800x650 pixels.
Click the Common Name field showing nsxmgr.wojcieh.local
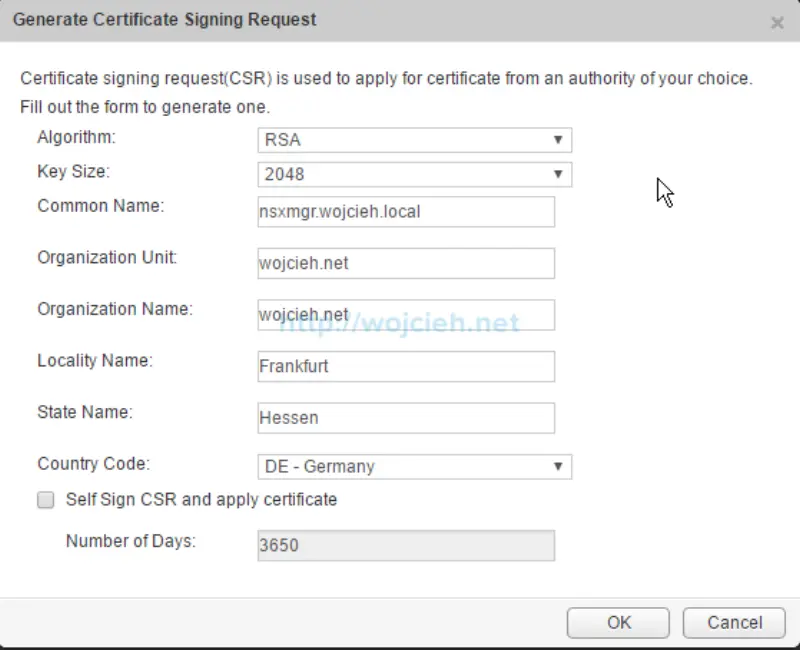click(x=405, y=211)
